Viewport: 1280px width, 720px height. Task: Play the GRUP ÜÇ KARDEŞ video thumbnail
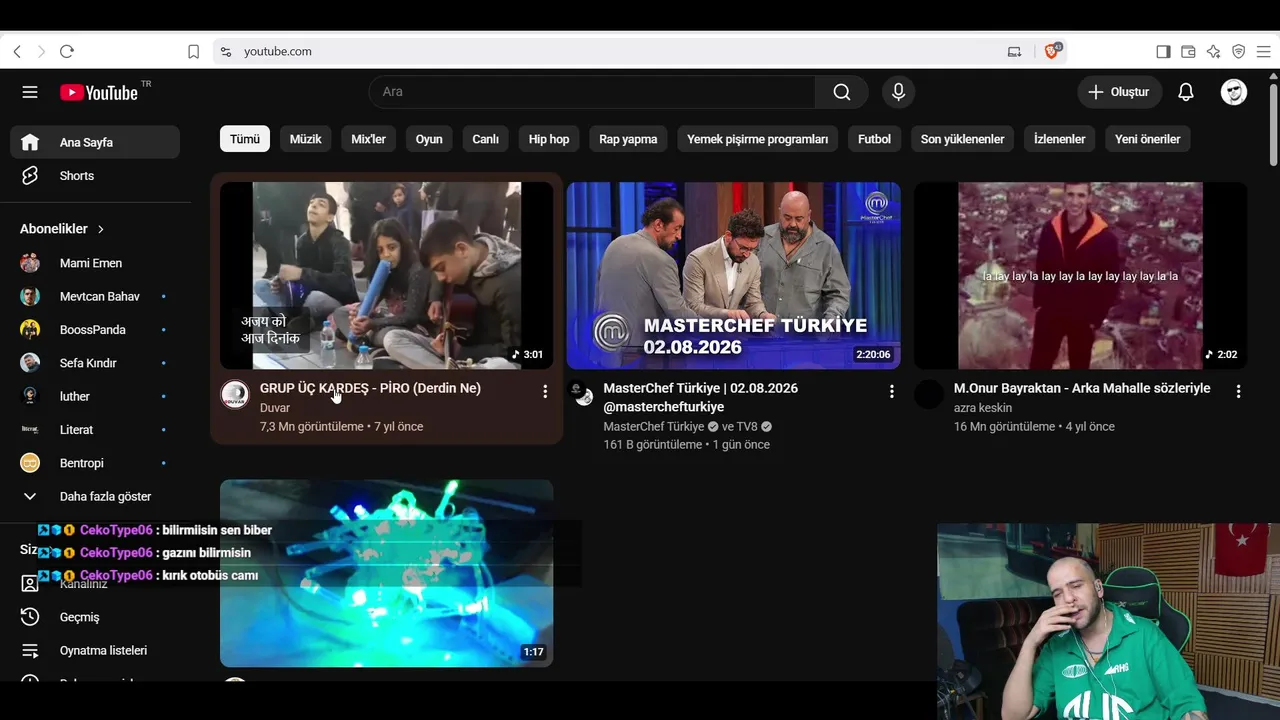point(386,275)
